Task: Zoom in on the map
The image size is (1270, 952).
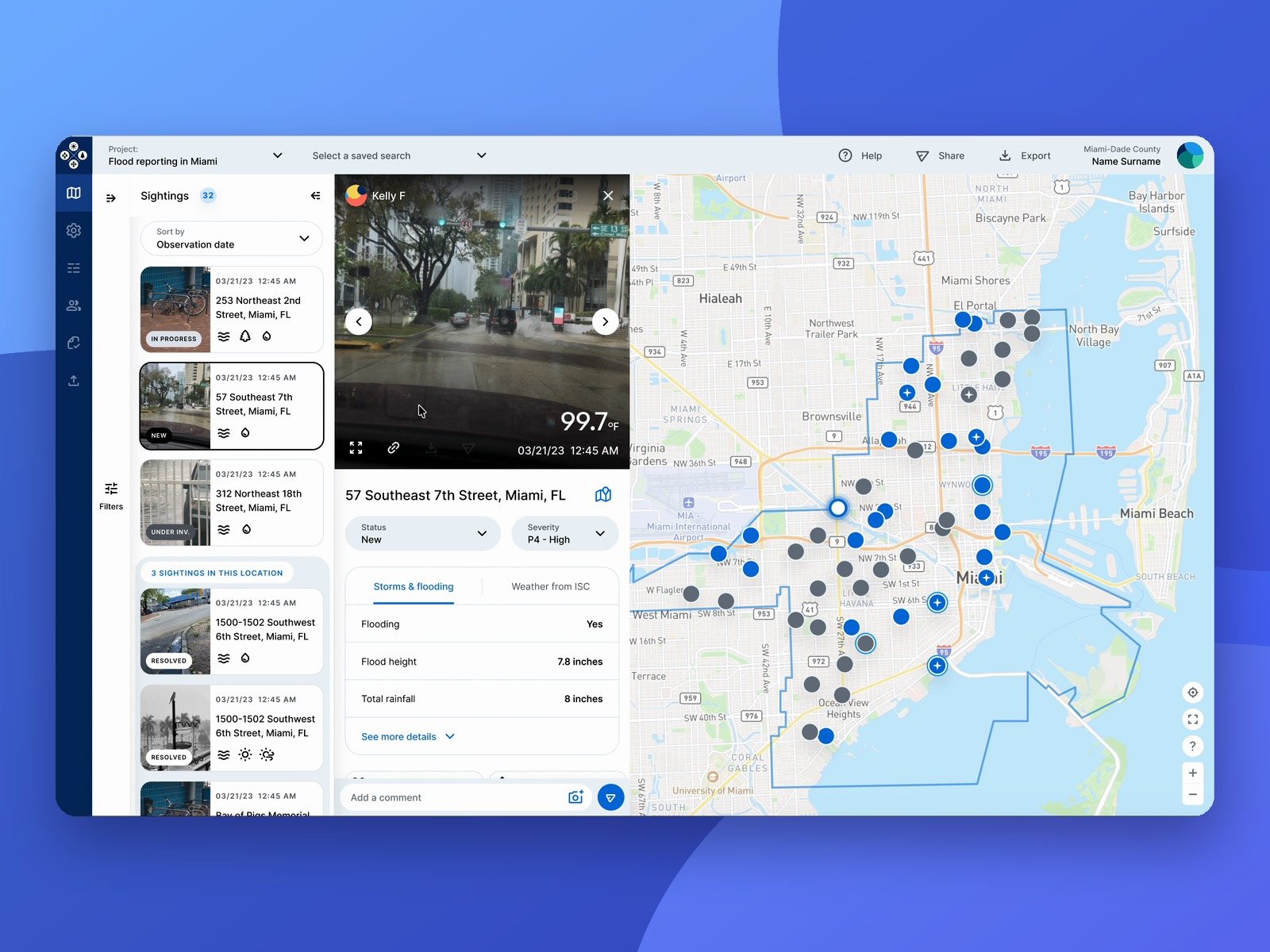Action: click(1192, 773)
